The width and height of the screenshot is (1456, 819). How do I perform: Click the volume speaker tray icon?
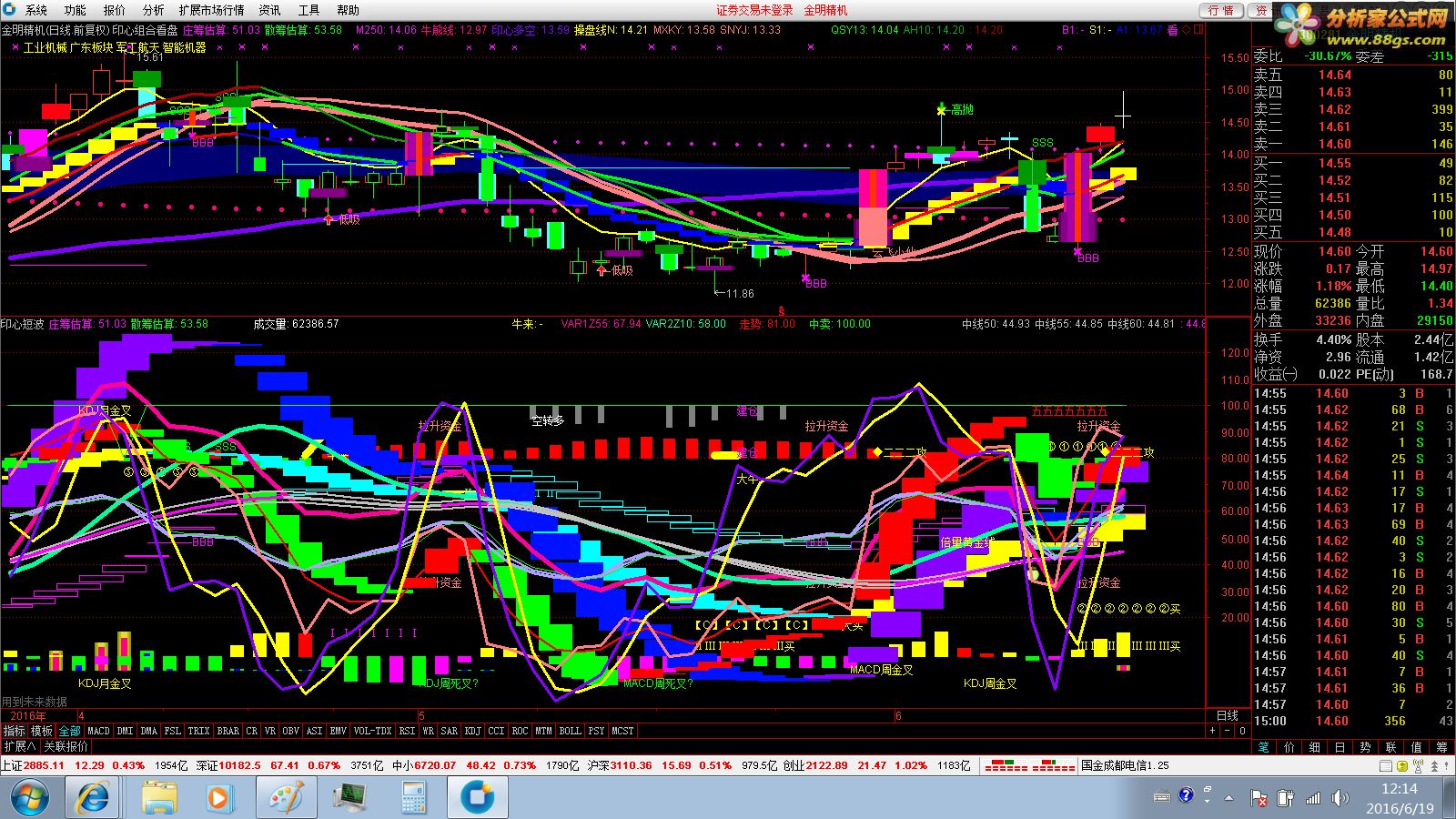[x=1339, y=798]
